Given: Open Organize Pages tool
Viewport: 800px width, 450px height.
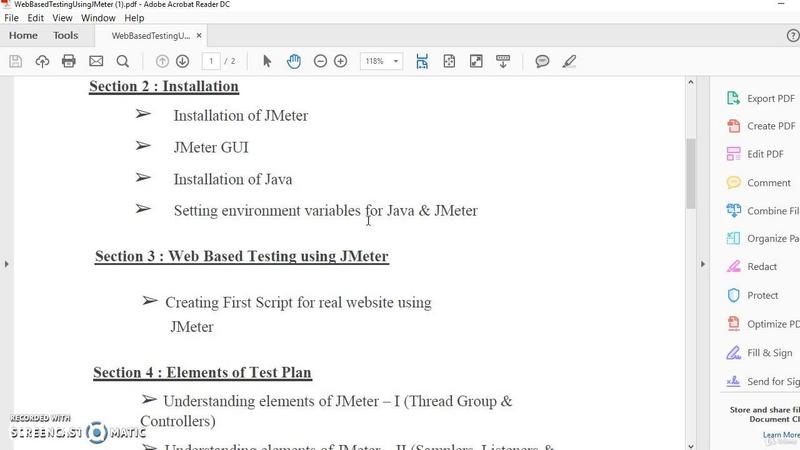Looking at the screenshot, I should [x=763, y=238].
